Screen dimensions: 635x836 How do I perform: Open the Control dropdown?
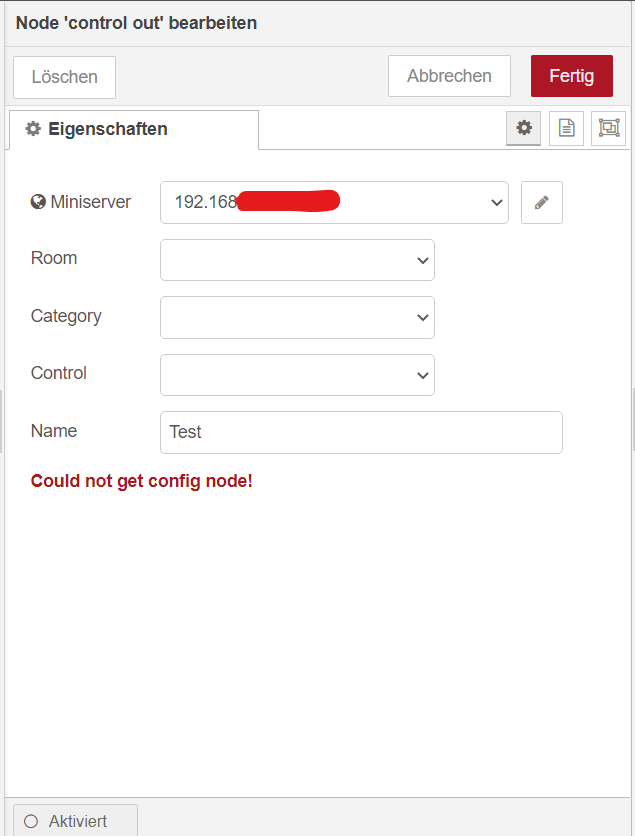(297, 375)
